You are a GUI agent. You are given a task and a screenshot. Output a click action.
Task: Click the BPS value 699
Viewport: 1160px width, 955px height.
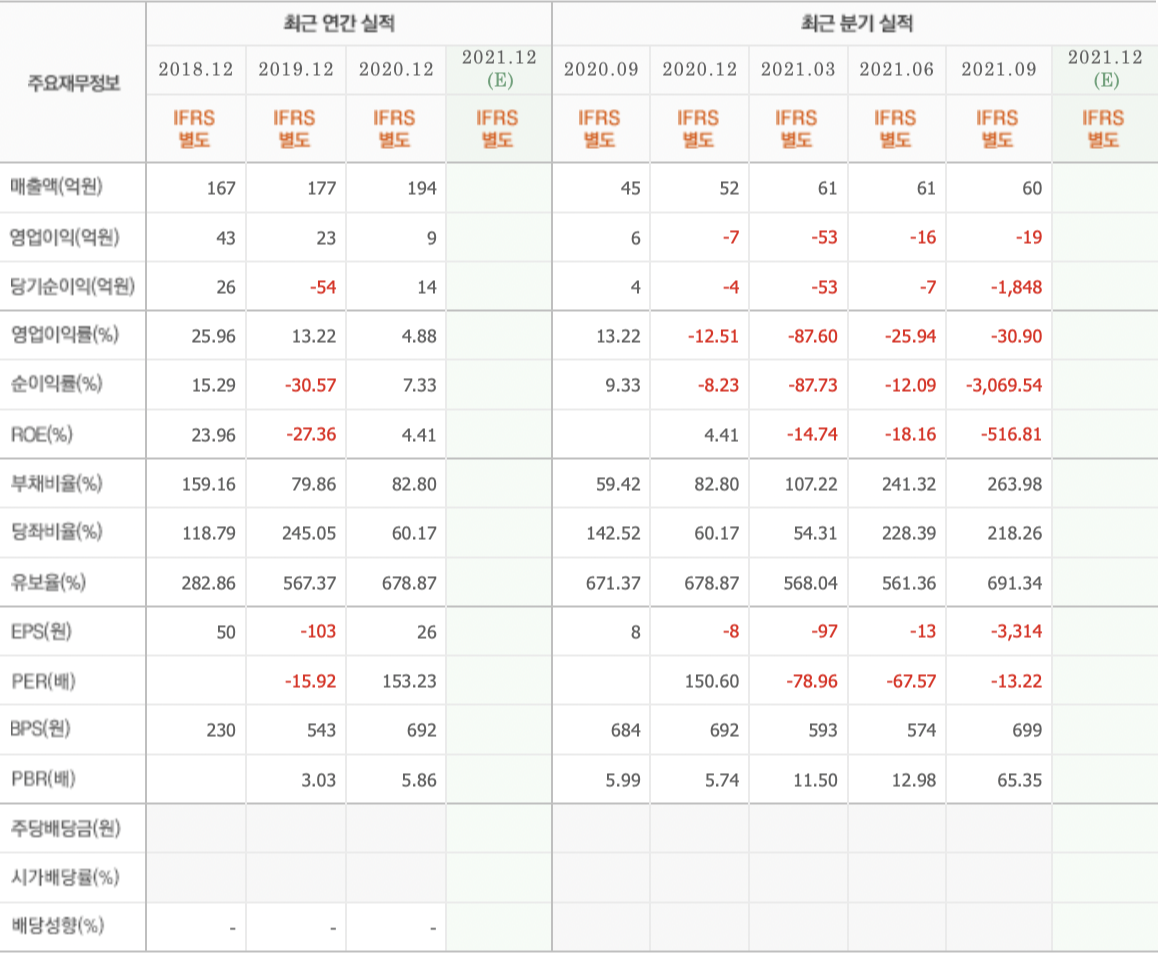[1028, 731]
